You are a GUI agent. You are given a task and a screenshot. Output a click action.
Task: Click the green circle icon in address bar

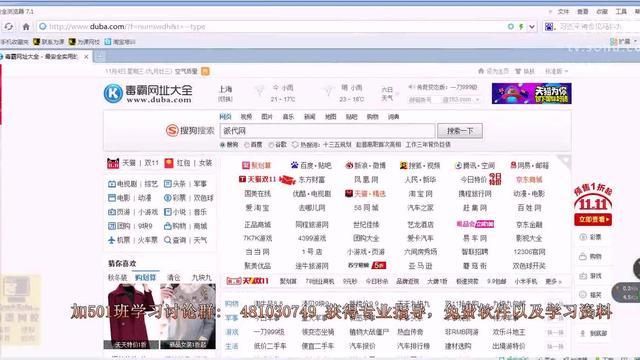(511, 27)
